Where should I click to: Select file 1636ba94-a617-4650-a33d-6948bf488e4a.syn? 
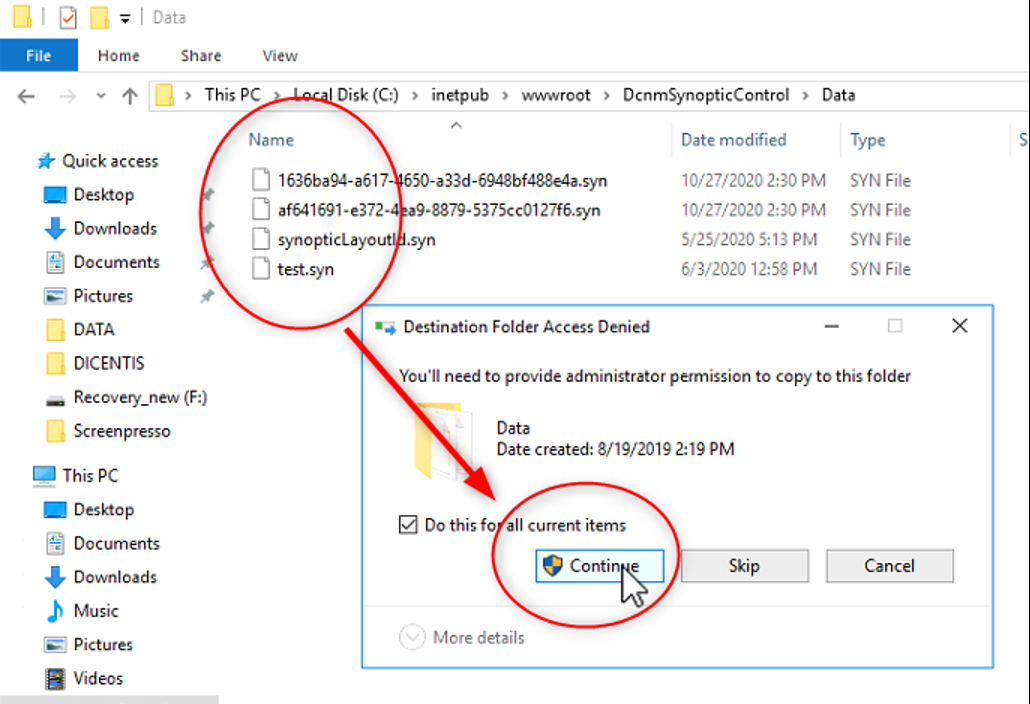(442, 181)
